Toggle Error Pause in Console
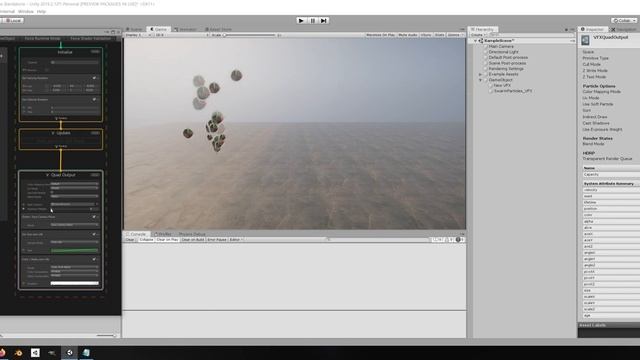This screenshot has height=360, width=640. tap(217, 240)
